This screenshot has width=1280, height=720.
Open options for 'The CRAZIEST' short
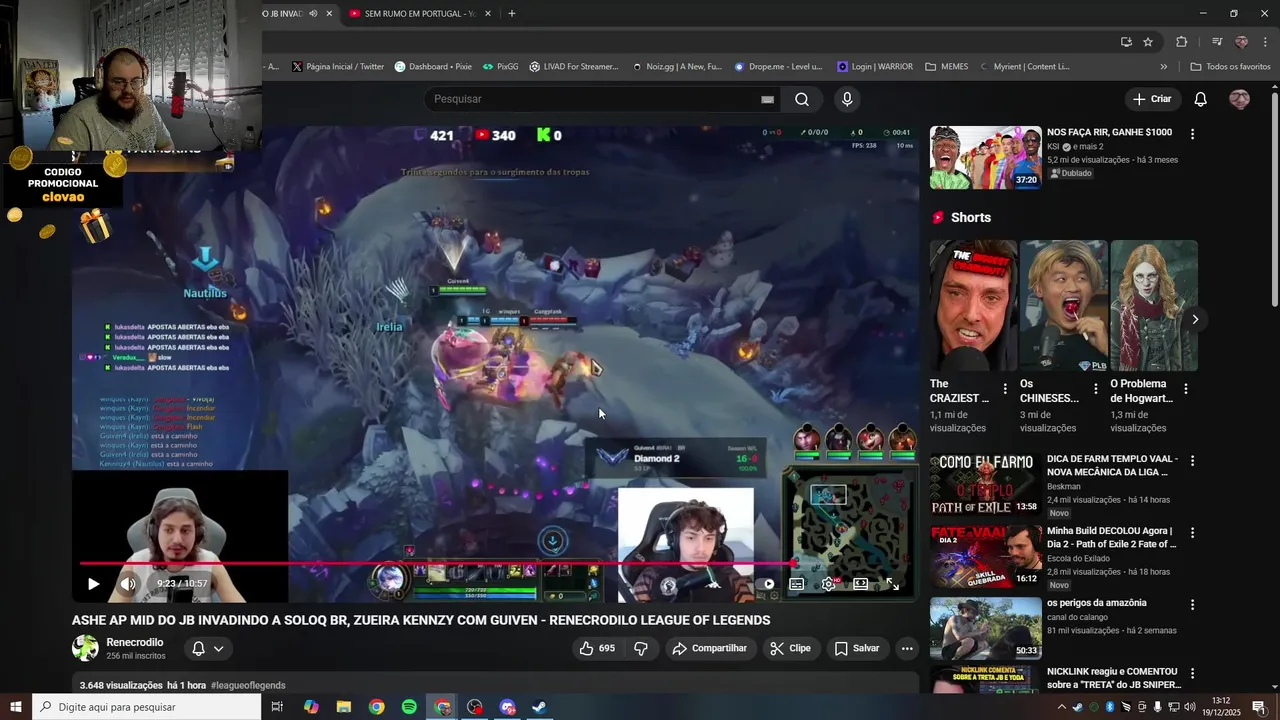(x=1005, y=389)
